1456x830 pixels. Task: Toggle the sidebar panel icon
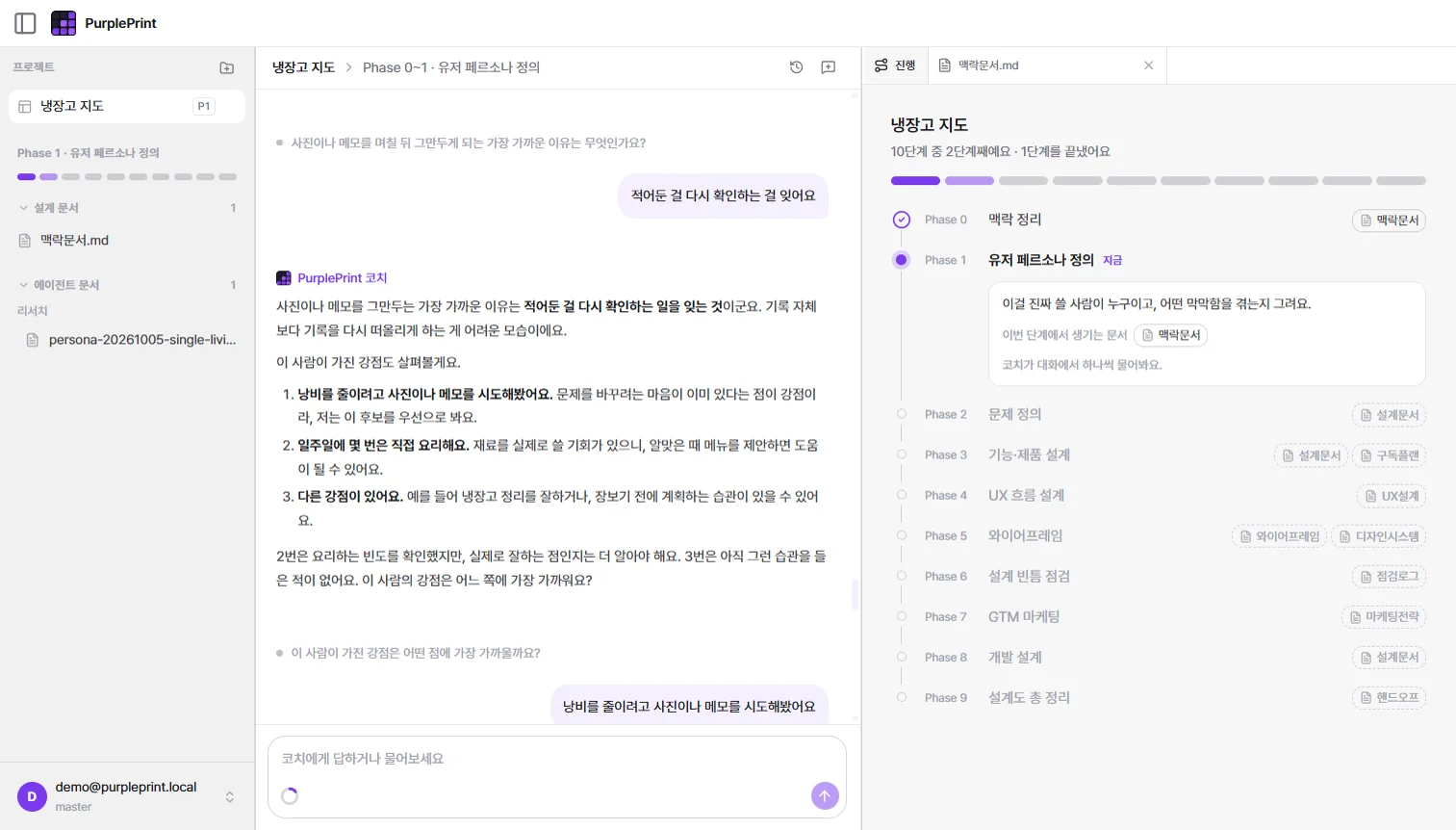pos(25,23)
